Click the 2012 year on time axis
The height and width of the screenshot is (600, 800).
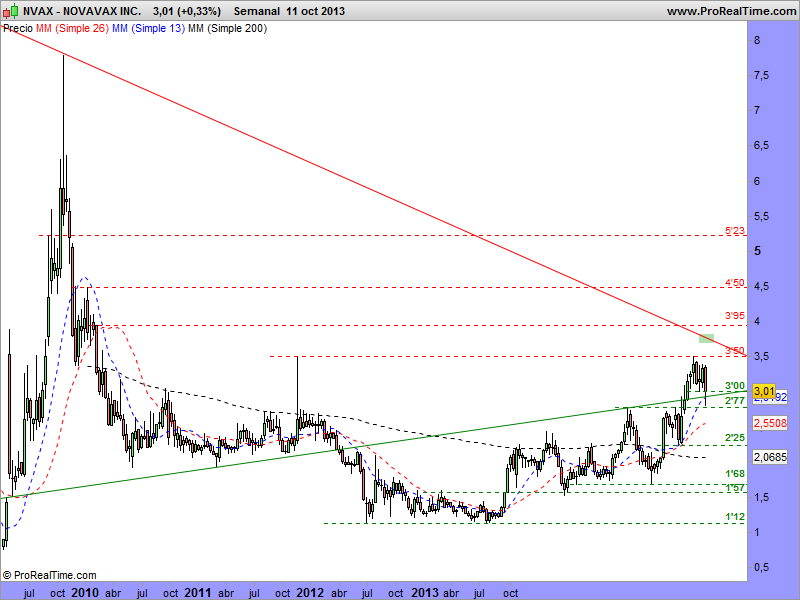[310, 593]
